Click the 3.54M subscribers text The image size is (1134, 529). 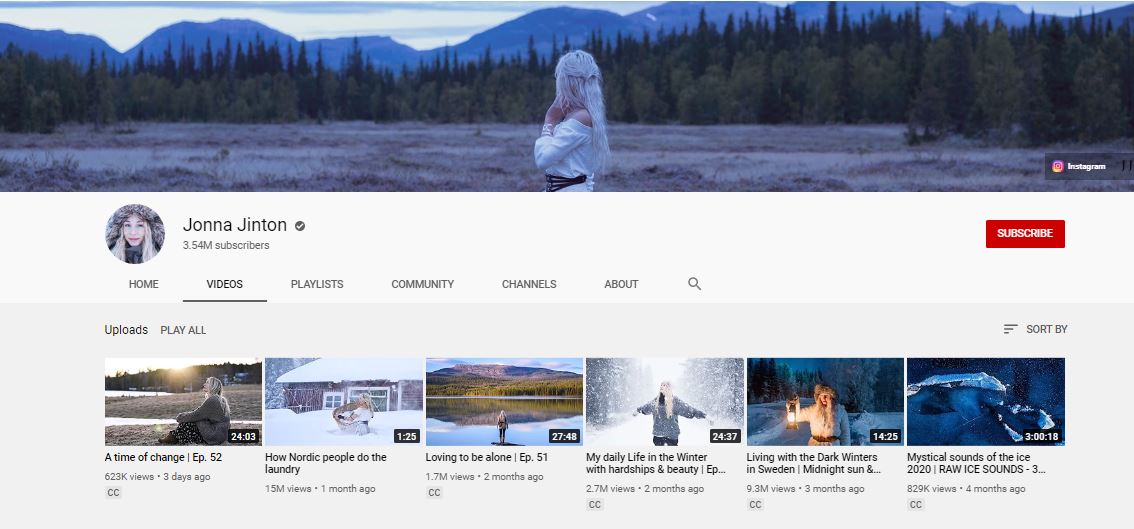226,245
